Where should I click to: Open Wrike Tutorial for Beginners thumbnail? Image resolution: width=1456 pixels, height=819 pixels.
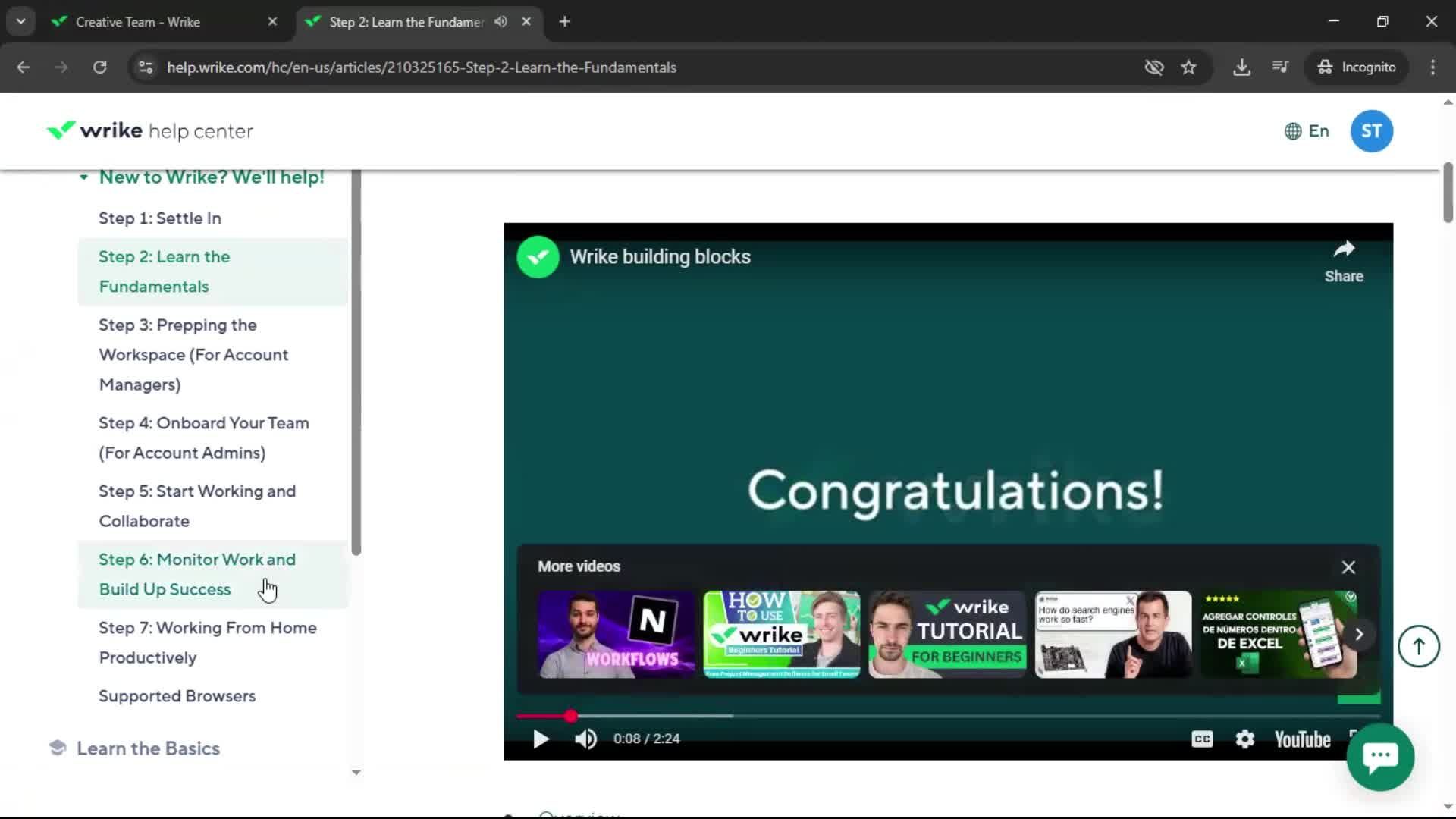coord(947,635)
